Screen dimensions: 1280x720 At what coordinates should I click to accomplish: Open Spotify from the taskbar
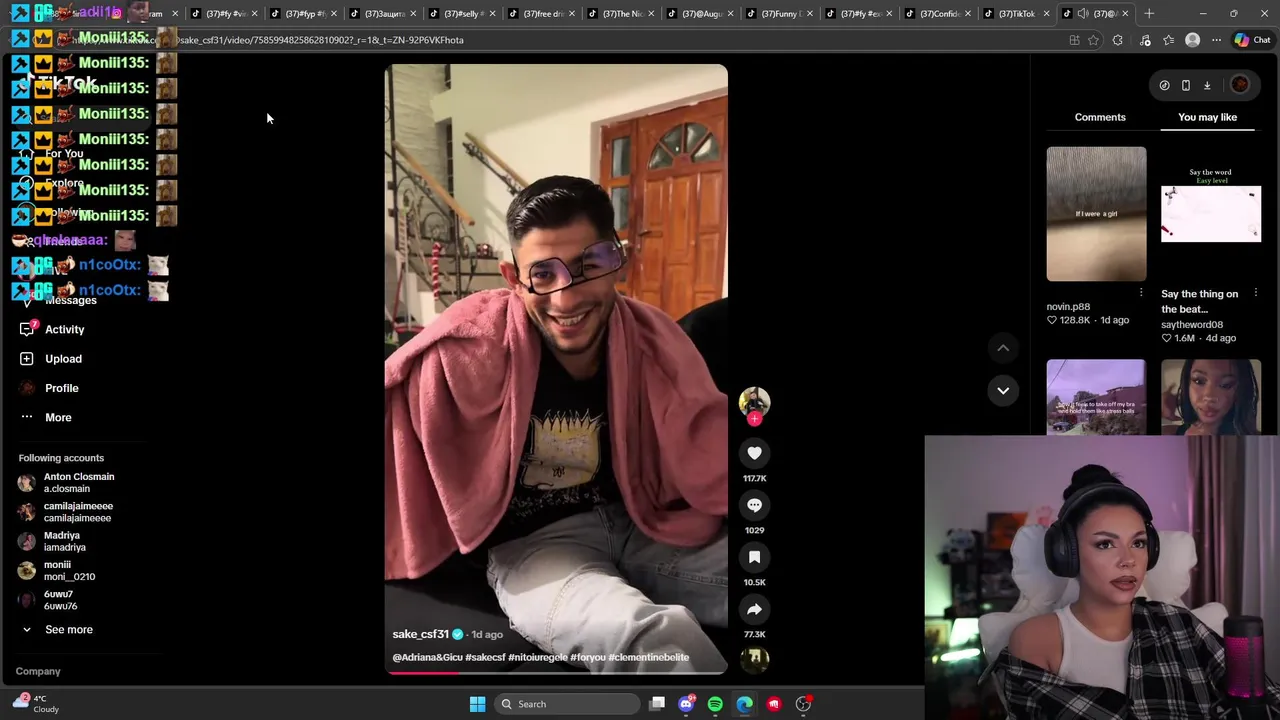click(715, 704)
